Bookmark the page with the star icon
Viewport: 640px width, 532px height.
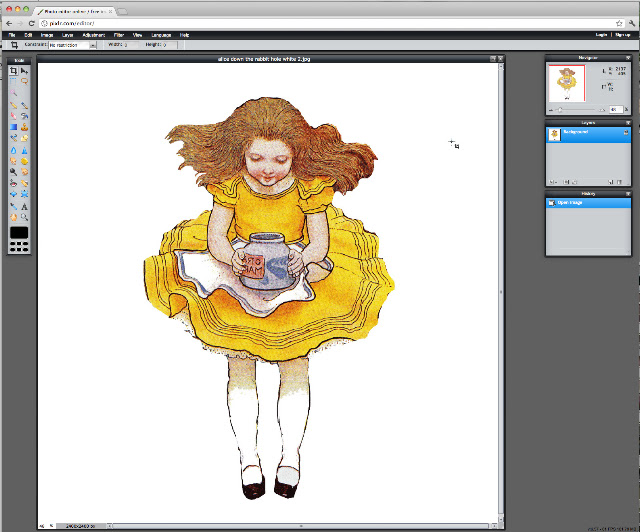pos(619,23)
